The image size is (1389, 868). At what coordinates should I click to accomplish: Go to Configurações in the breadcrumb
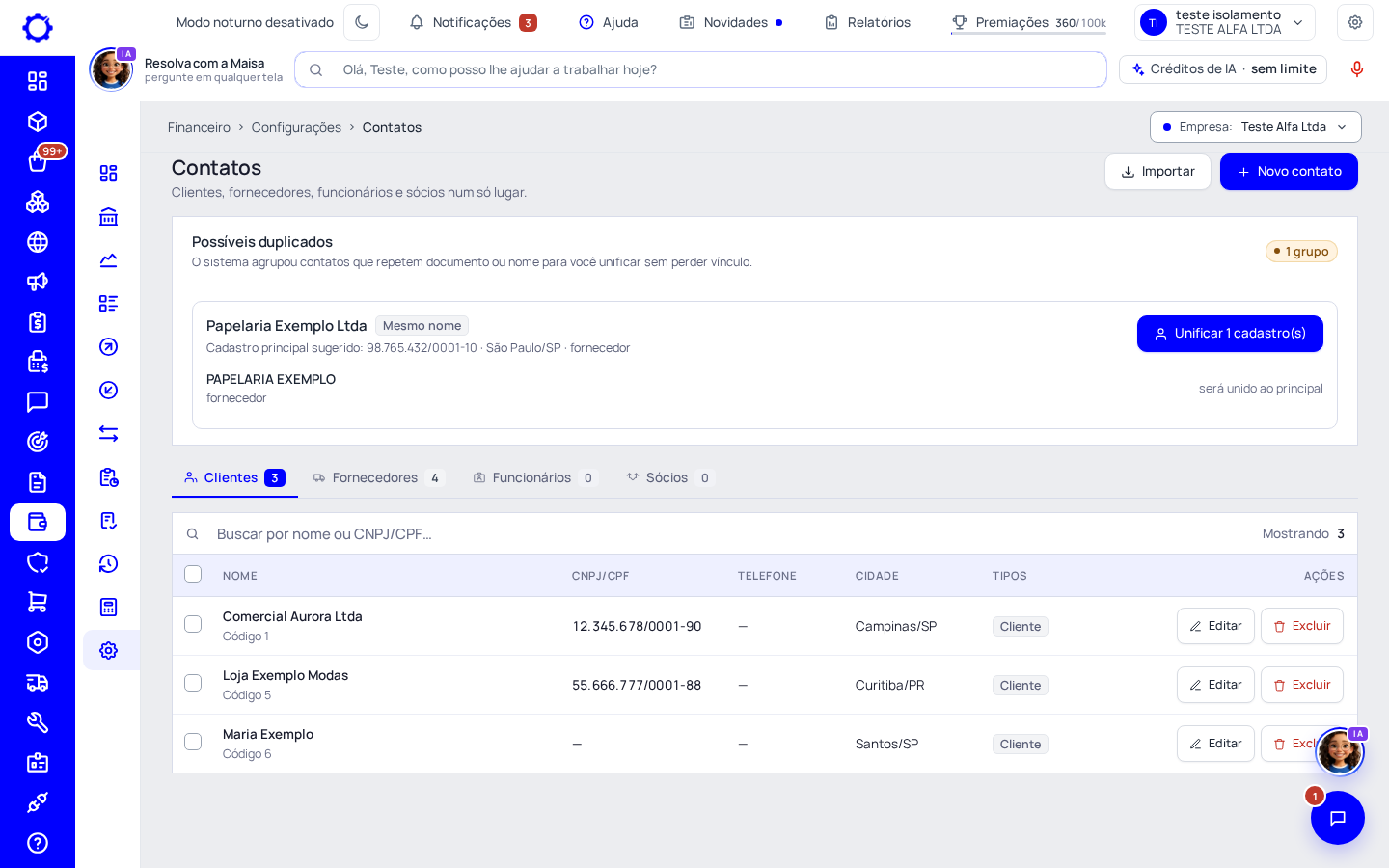[x=296, y=127]
